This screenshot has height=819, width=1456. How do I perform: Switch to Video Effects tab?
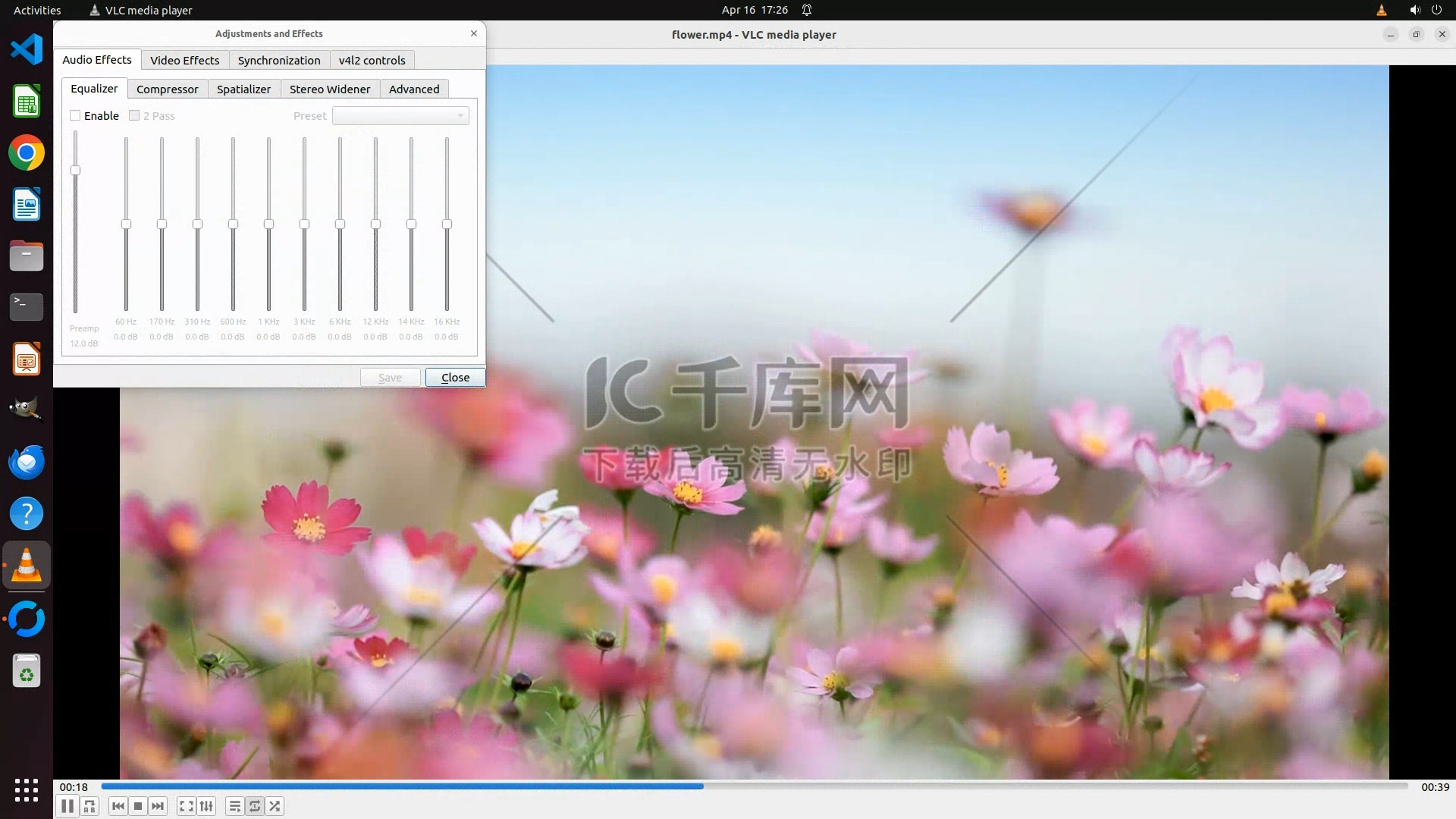pyautogui.click(x=184, y=60)
